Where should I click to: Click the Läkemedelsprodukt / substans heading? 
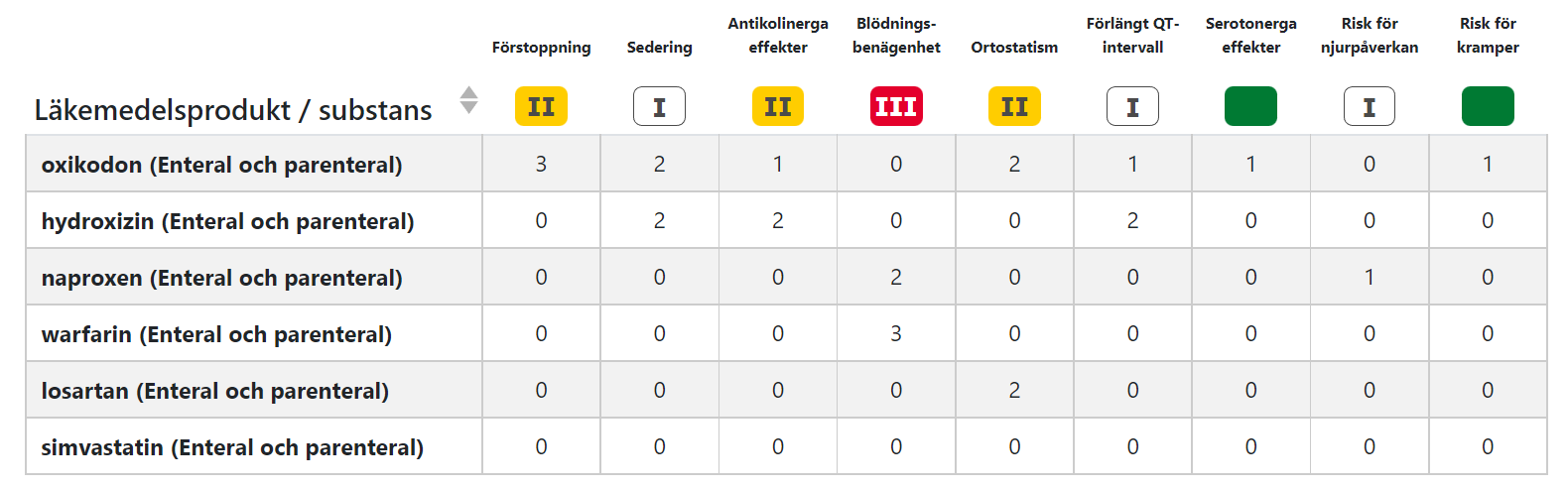tap(233, 110)
